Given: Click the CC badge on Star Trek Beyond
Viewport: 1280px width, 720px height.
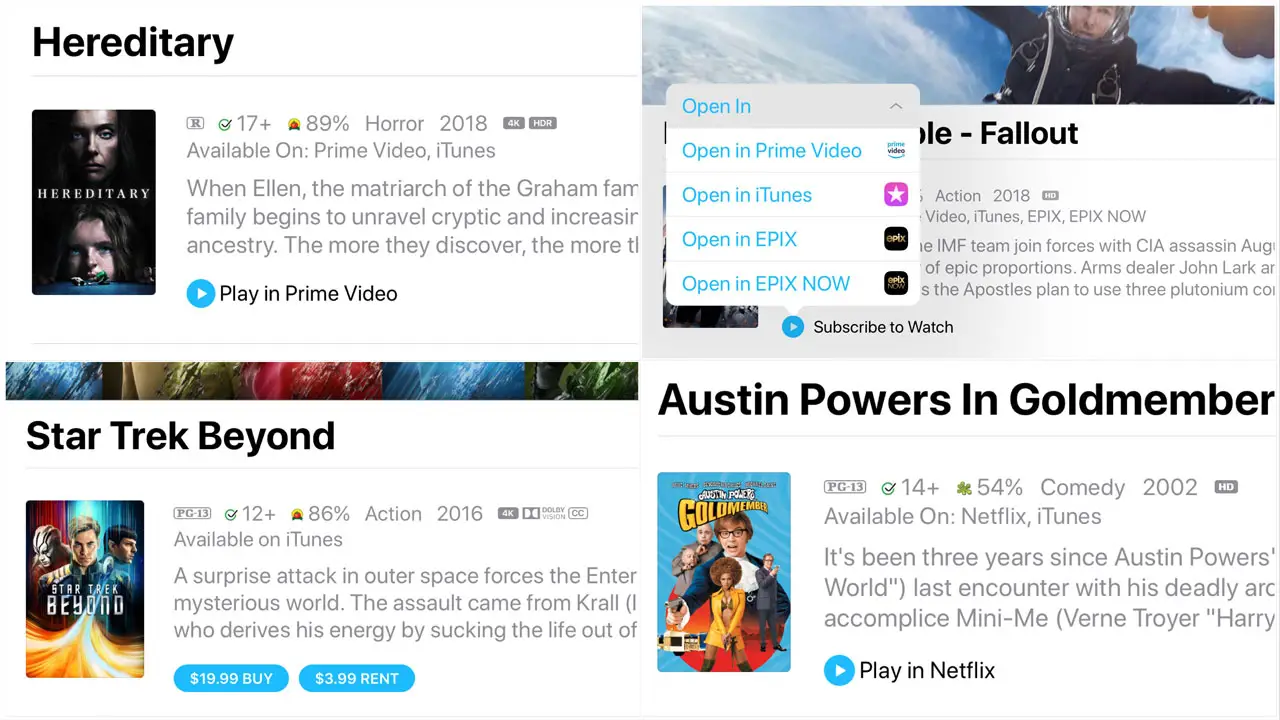Looking at the screenshot, I should [x=578, y=513].
